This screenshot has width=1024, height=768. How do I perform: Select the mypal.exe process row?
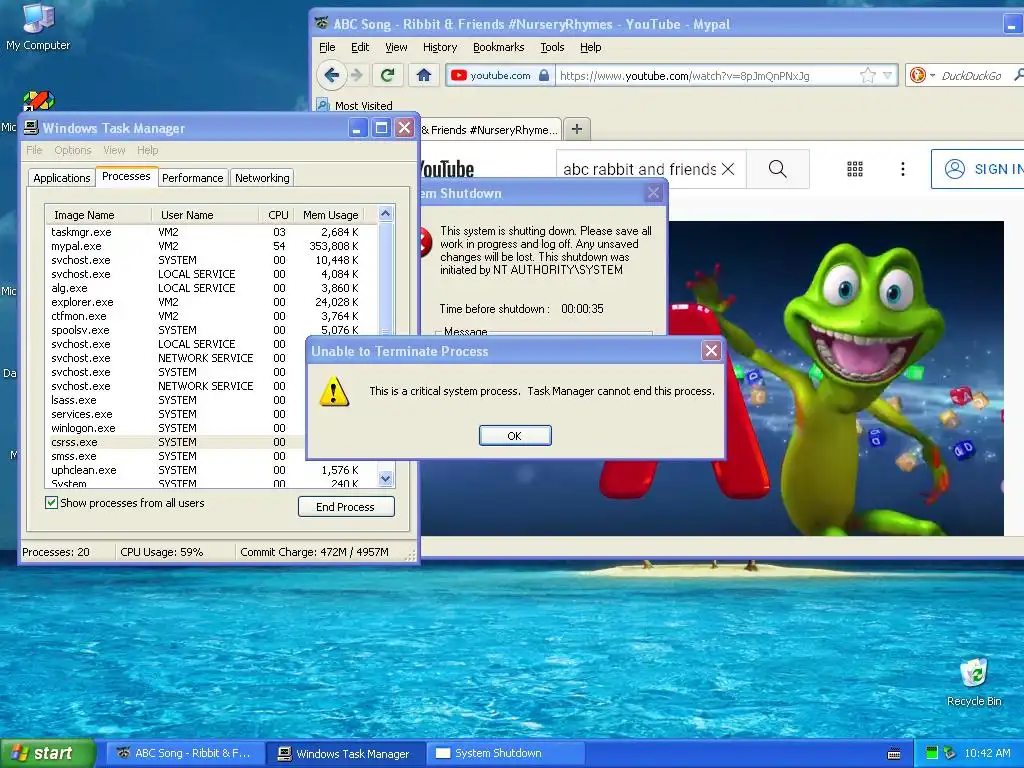click(x=211, y=246)
